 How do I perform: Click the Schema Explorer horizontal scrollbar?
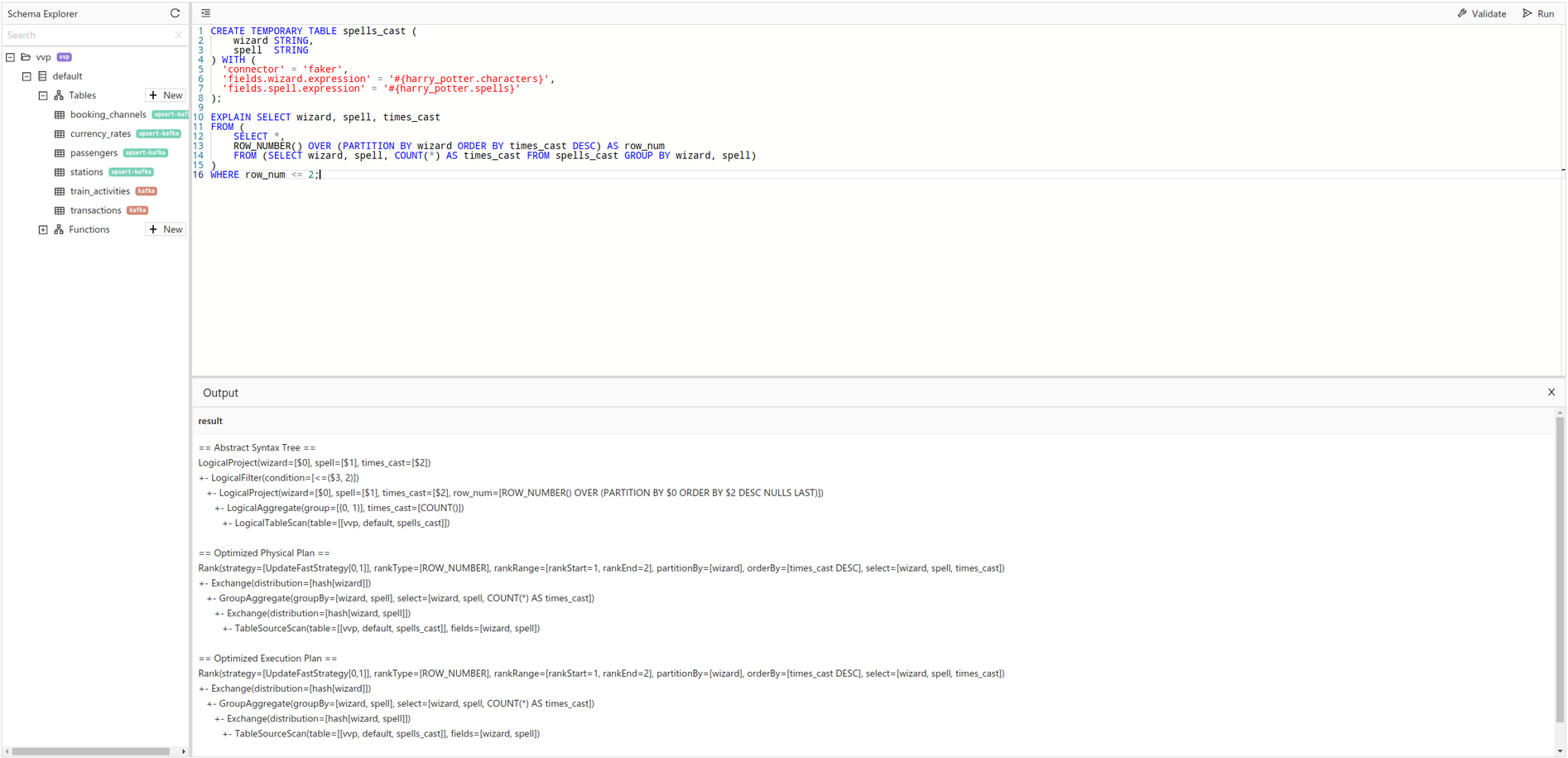[x=91, y=751]
